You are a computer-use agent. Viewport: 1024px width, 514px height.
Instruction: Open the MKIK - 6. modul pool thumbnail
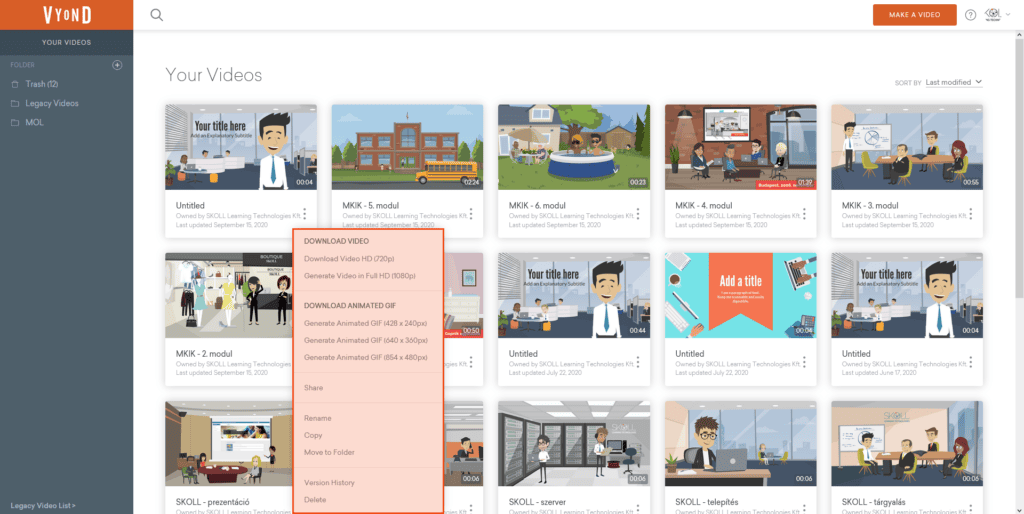[574, 147]
